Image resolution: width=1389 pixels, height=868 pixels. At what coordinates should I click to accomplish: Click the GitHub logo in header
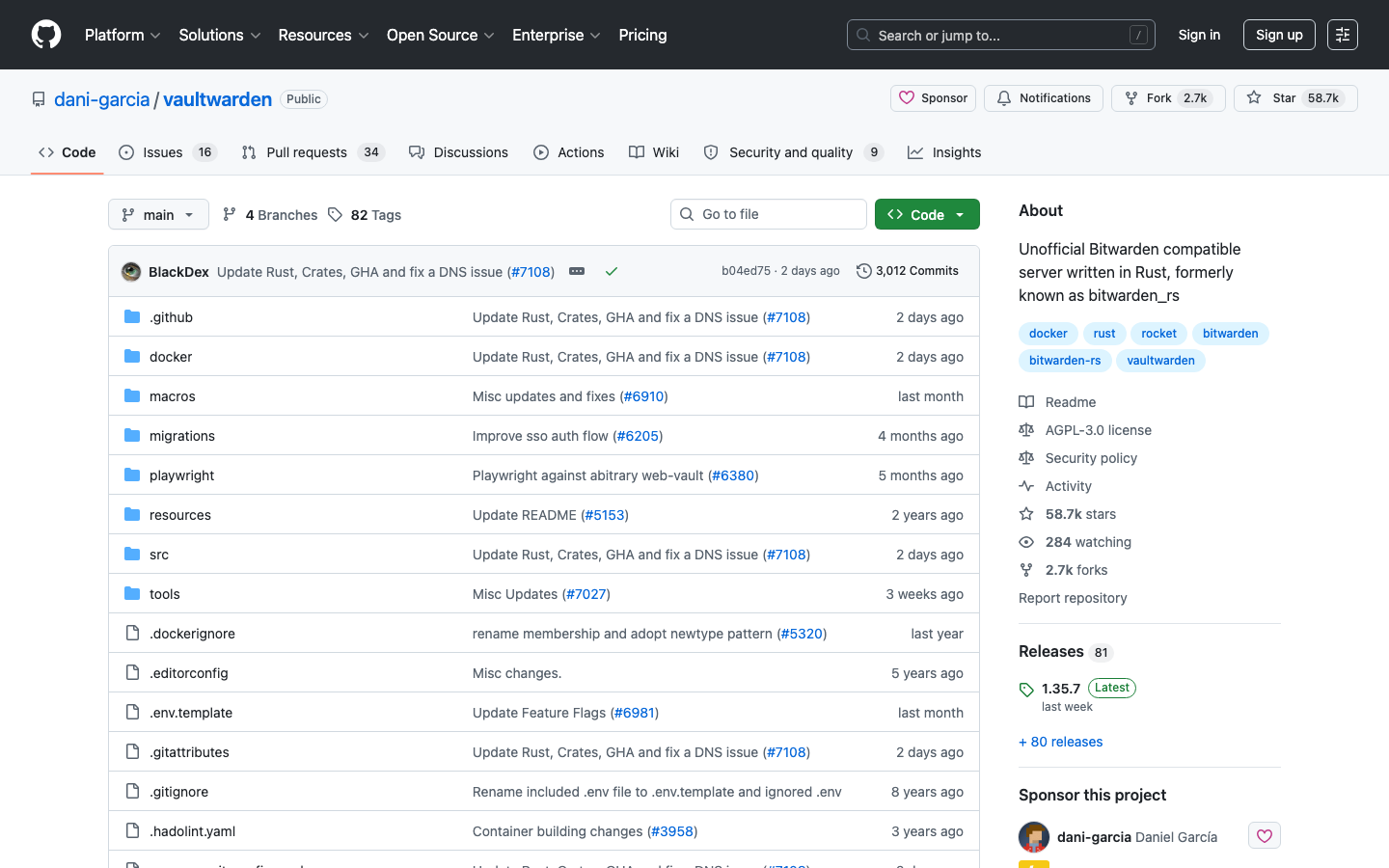(46, 35)
